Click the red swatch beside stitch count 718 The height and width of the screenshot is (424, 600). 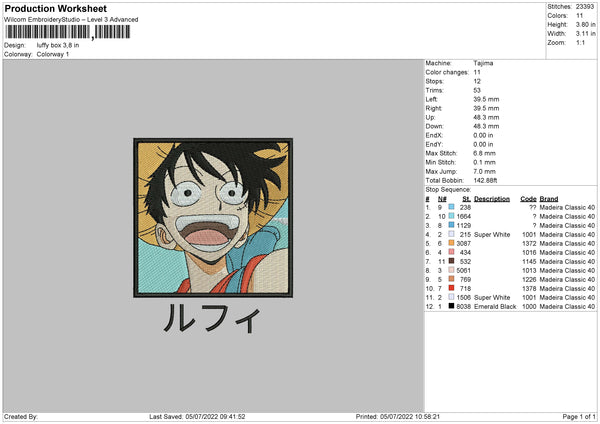tap(452, 288)
